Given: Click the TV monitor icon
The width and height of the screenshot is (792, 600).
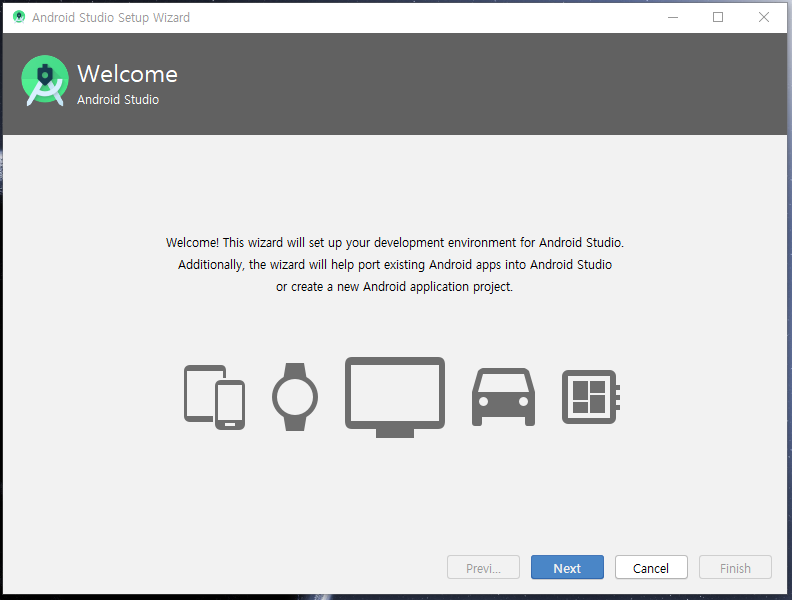Looking at the screenshot, I should [x=395, y=397].
